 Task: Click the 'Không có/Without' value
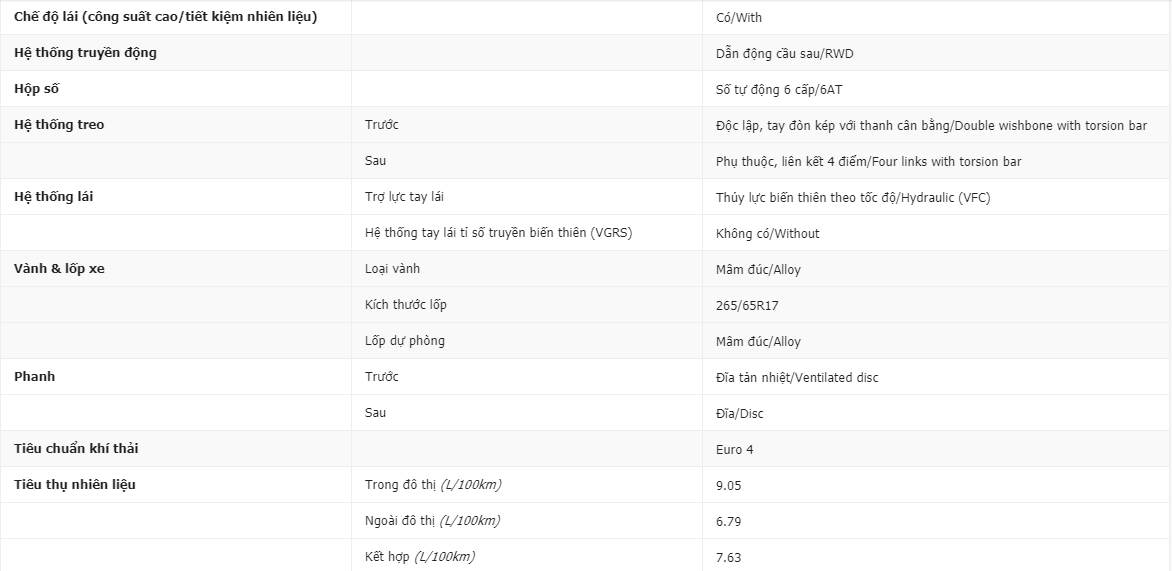[x=768, y=233]
